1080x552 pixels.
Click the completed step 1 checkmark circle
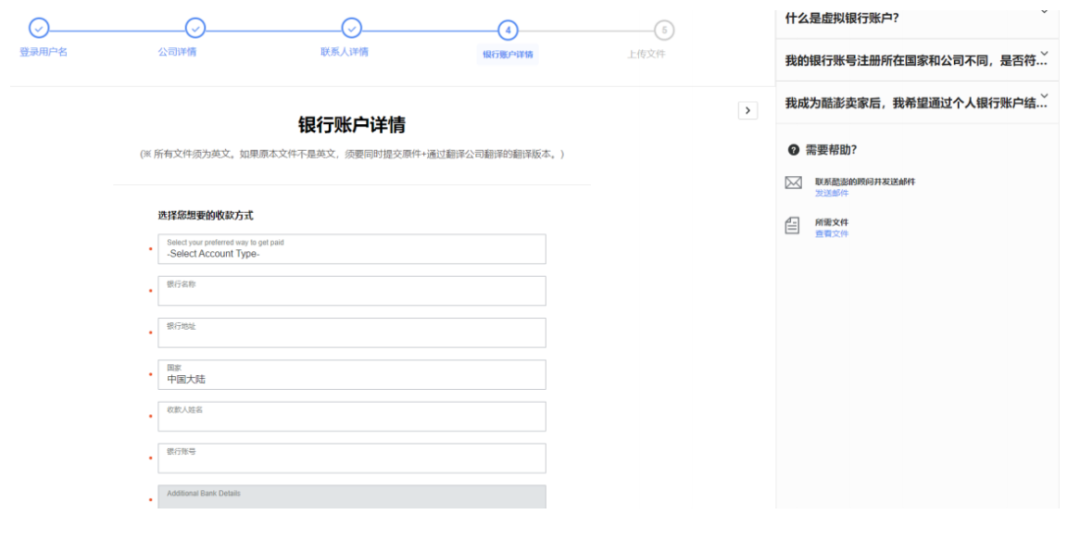[39, 28]
